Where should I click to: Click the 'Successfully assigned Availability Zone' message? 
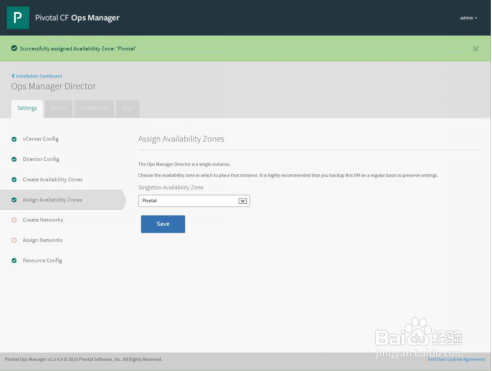click(78, 49)
